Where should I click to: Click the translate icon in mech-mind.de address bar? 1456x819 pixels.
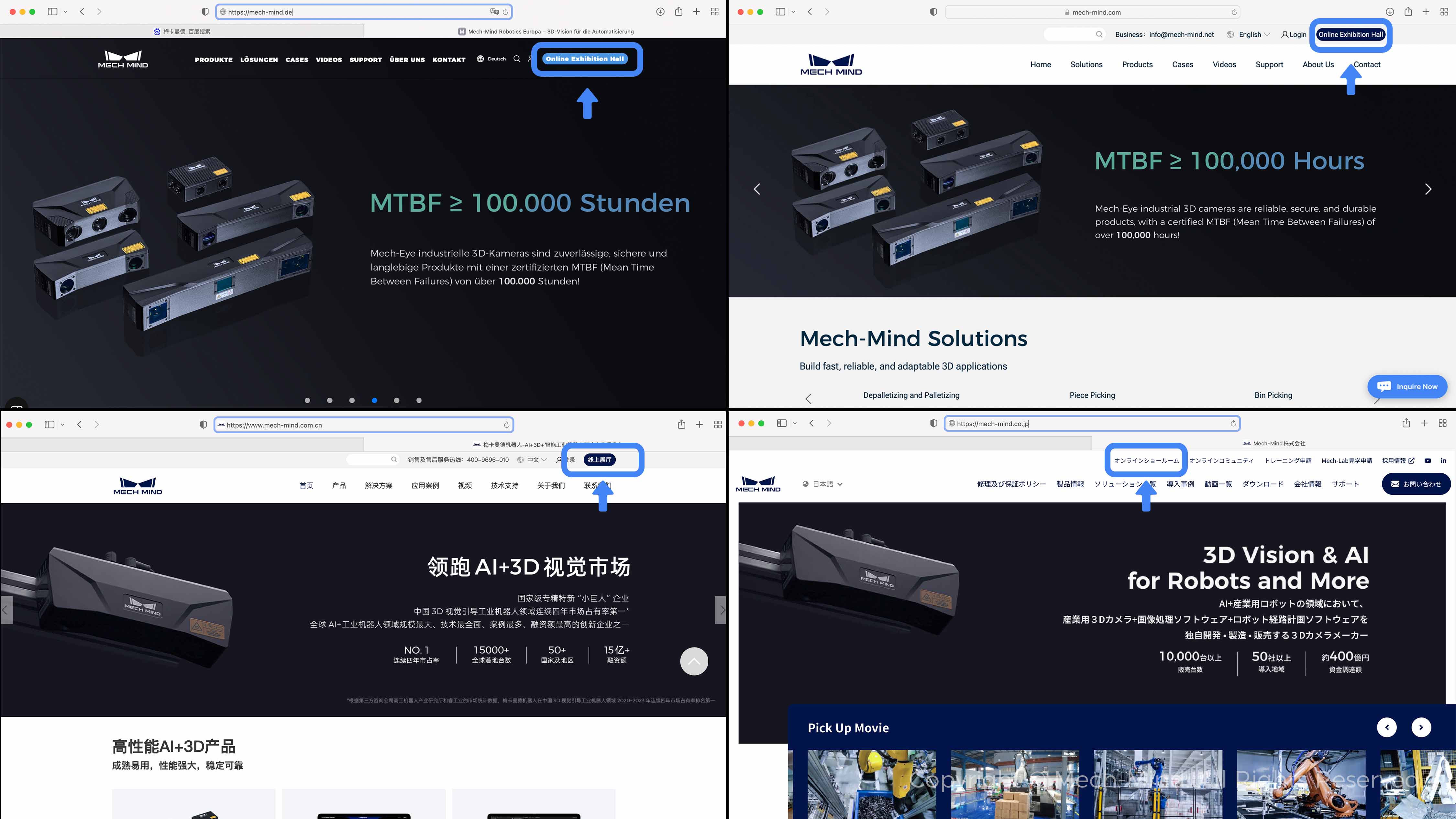click(x=495, y=12)
